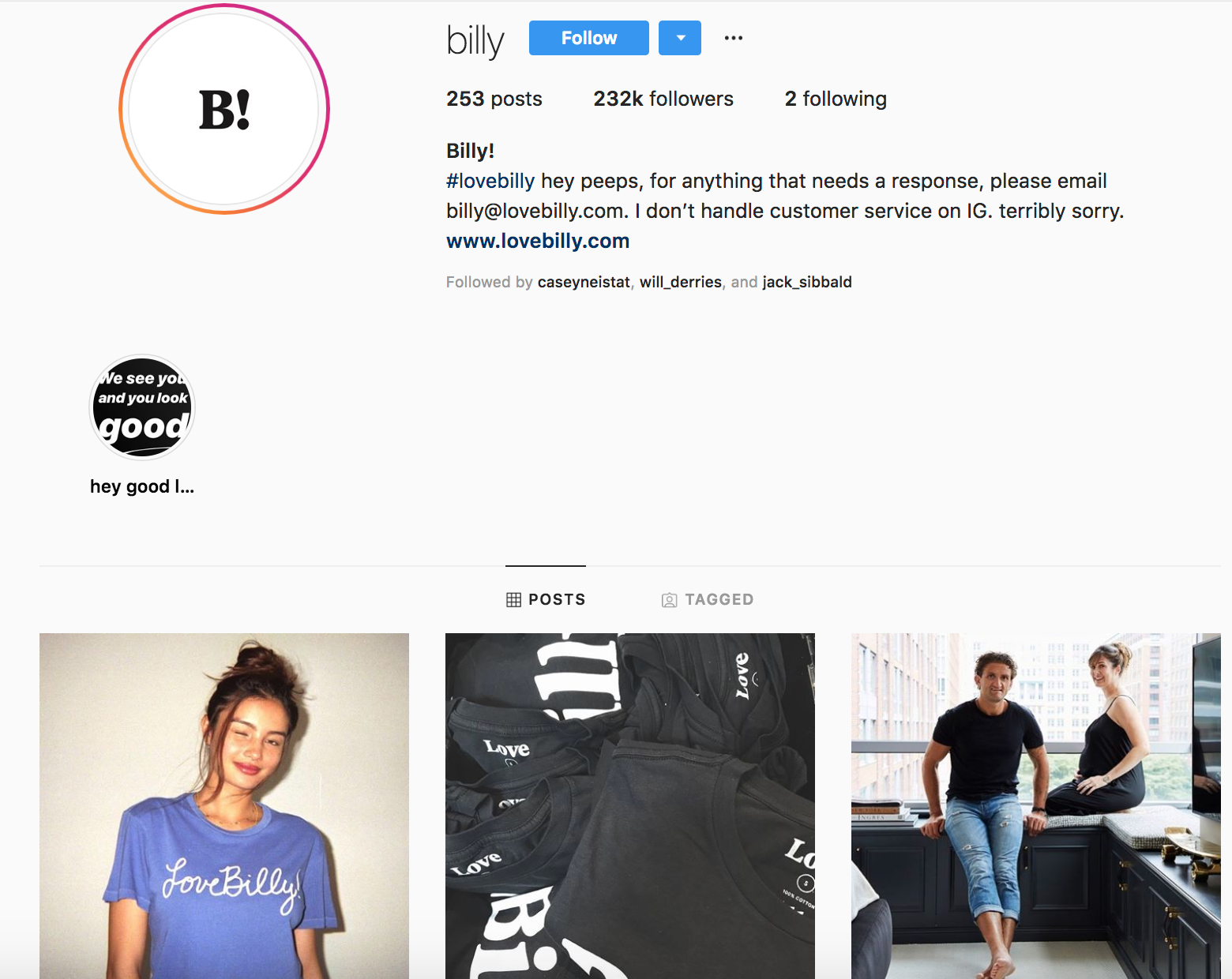Screen dimensions: 1232x979
Task: Open the couple by window post
Action: coord(1036,806)
